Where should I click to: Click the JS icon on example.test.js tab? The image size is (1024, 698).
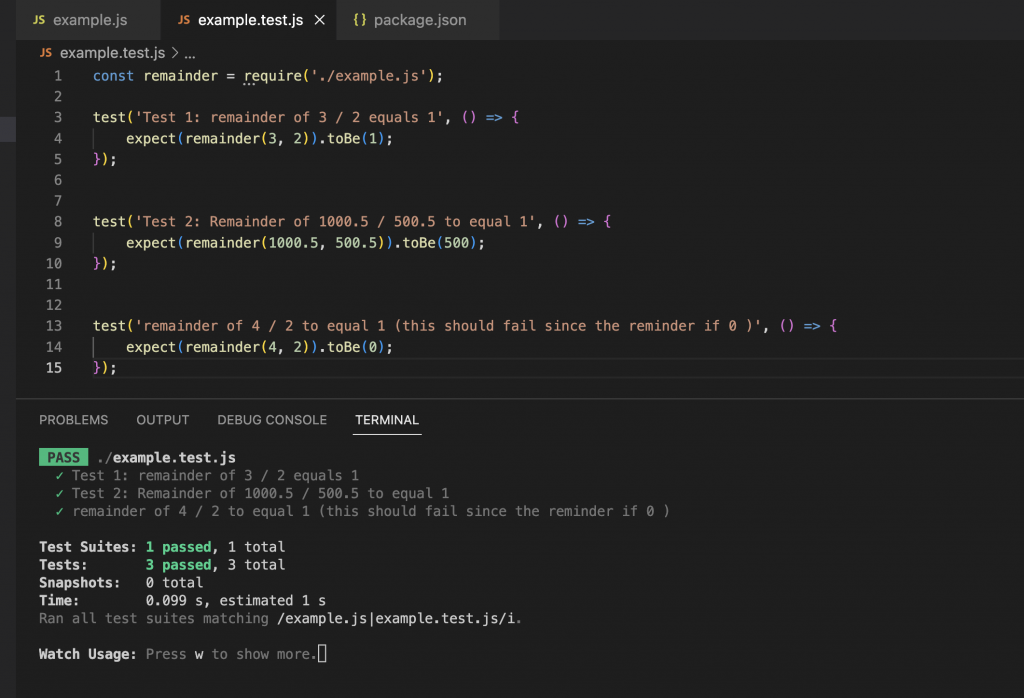[x=184, y=20]
